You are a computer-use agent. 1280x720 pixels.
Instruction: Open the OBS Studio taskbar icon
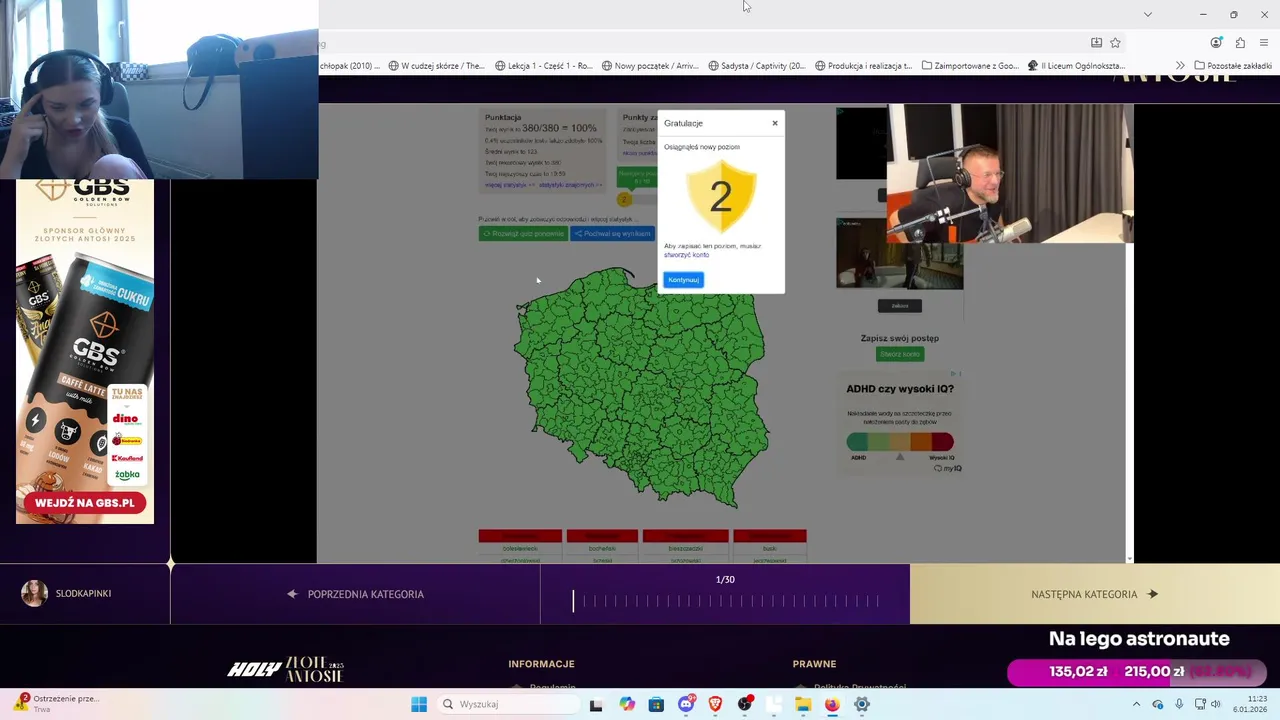[x=745, y=704]
